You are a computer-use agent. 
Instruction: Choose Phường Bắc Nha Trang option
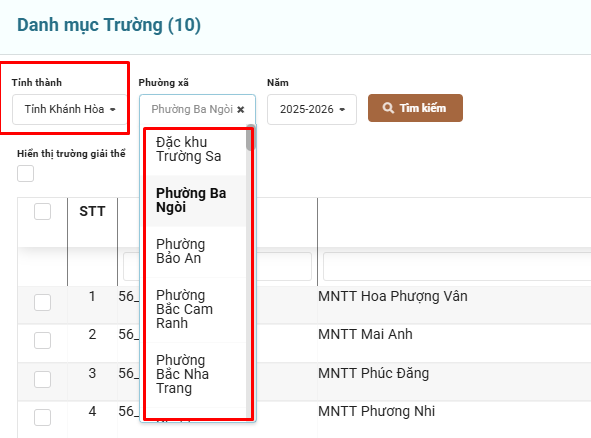(x=196, y=375)
